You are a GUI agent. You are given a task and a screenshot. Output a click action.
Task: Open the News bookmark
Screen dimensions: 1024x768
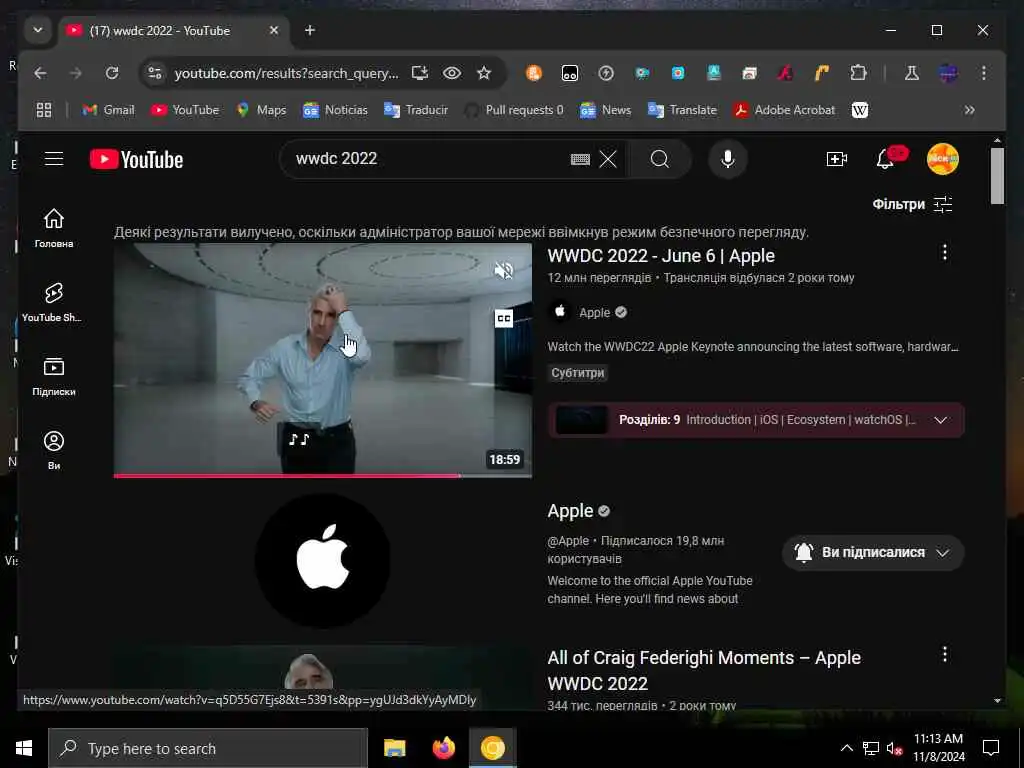pos(605,110)
